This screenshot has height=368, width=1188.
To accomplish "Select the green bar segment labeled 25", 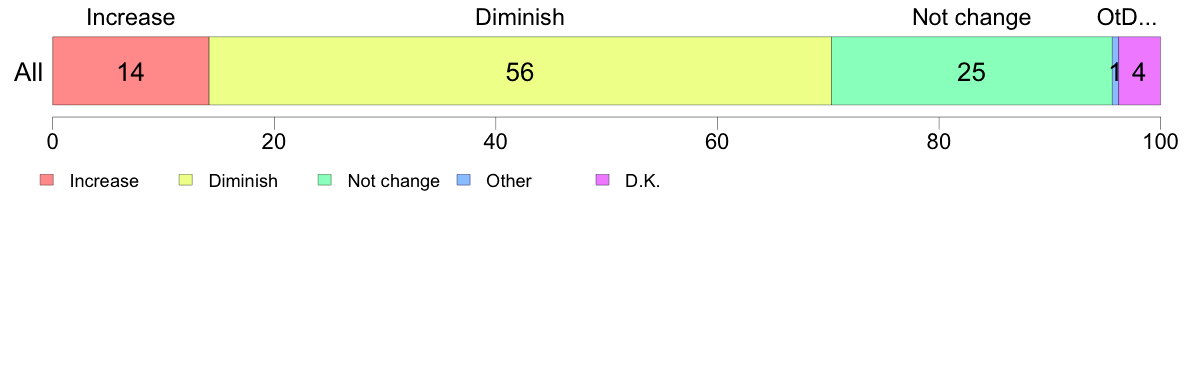I will pyautogui.click(x=972, y=70).
